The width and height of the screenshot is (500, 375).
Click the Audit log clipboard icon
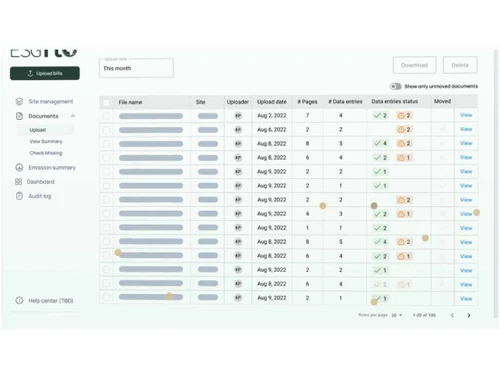[x=19, y=196]
